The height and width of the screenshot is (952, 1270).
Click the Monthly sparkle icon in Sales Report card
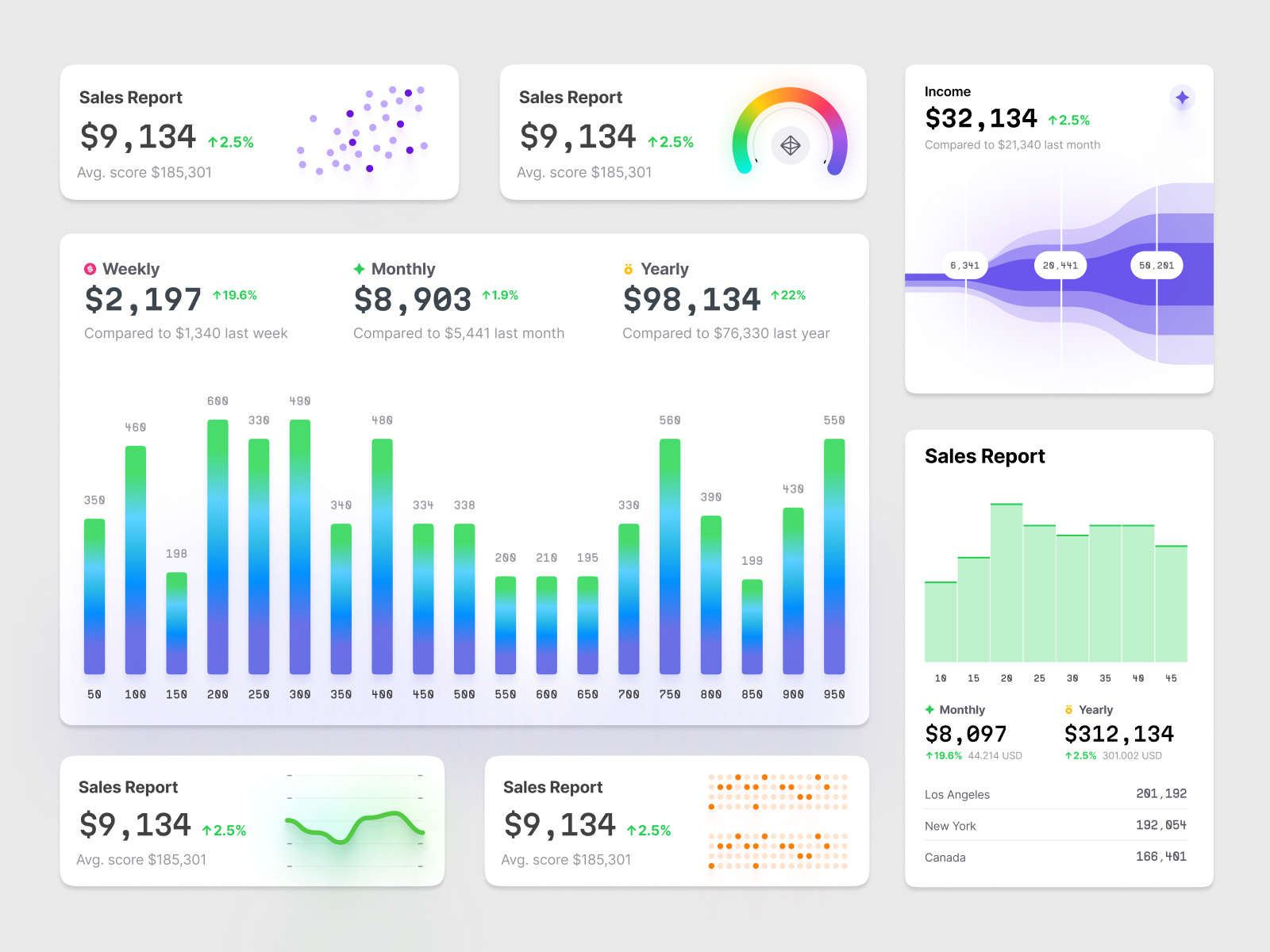(x=929, y=709)
